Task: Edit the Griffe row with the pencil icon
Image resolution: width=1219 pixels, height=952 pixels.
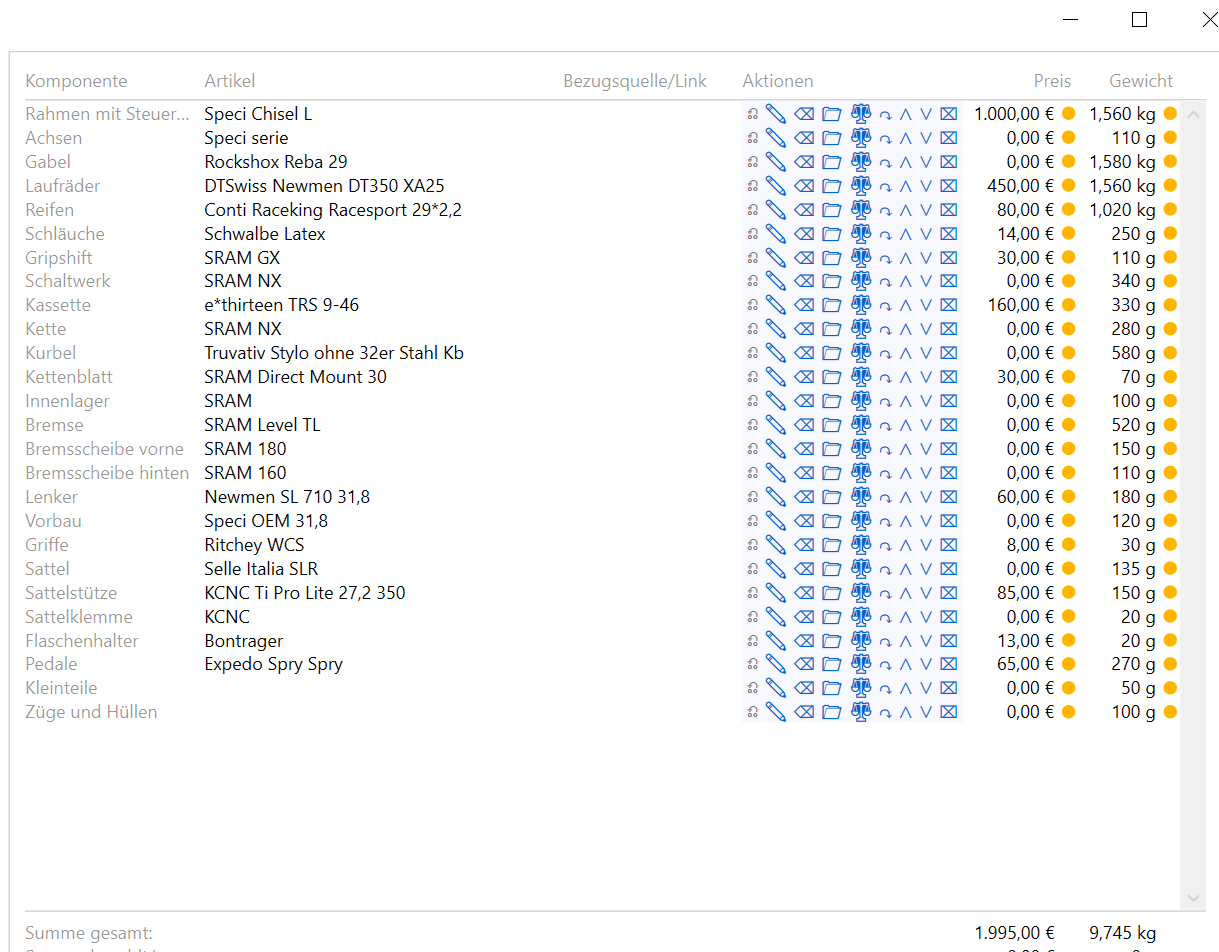Action: [x=776, y=545]
